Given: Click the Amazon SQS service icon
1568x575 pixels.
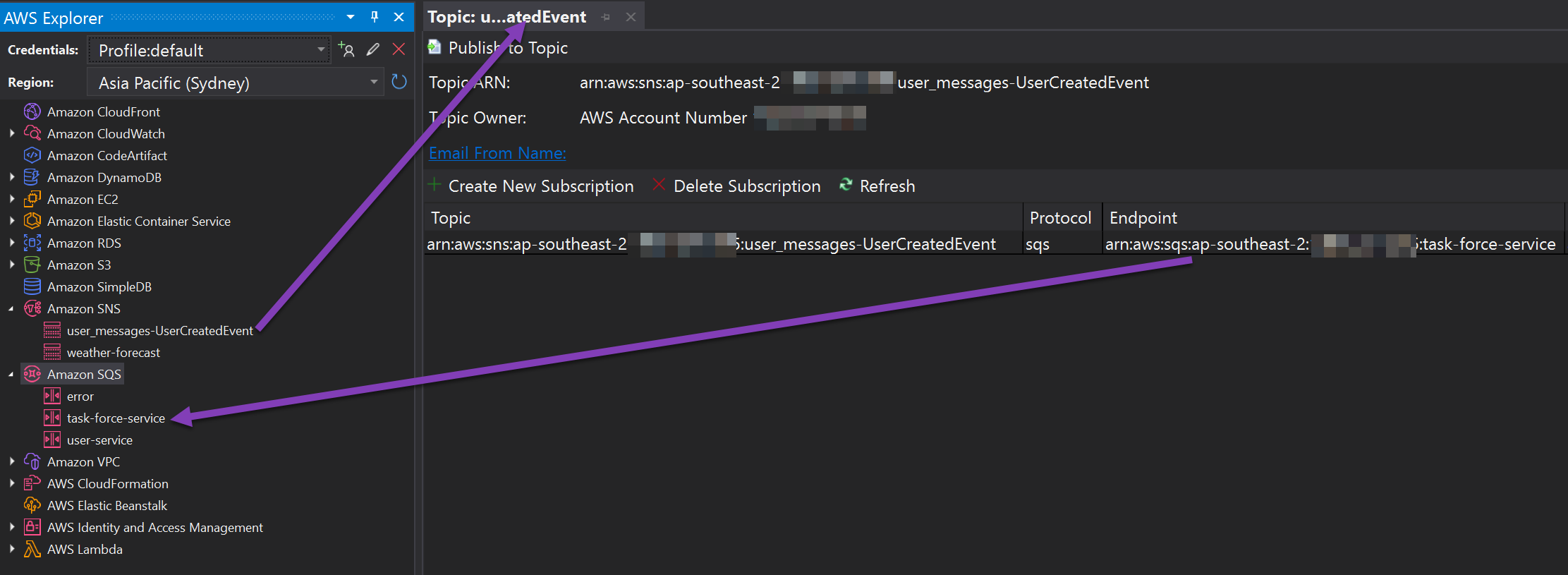Looking at the screenshot, I should coord(32,374).
